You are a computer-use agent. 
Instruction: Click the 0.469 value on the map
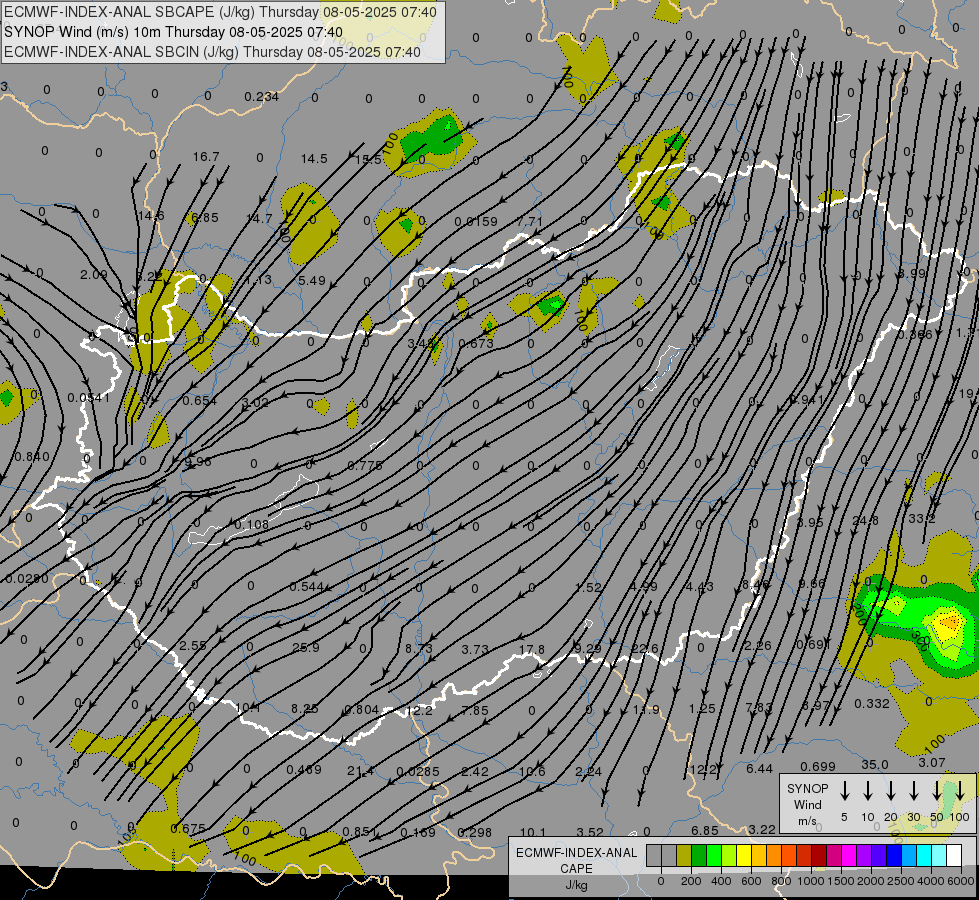[x=304, y=769]
